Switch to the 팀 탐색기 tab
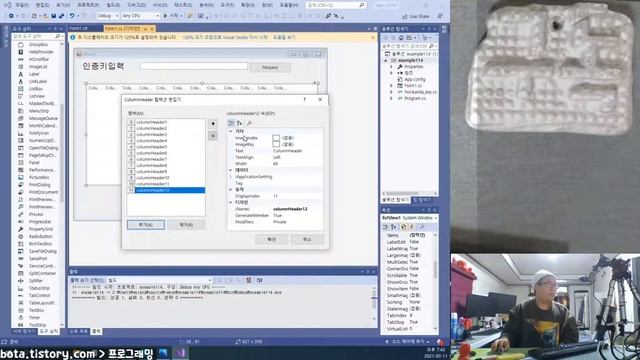Screen dimensions: 640x360 coord(422,200)
